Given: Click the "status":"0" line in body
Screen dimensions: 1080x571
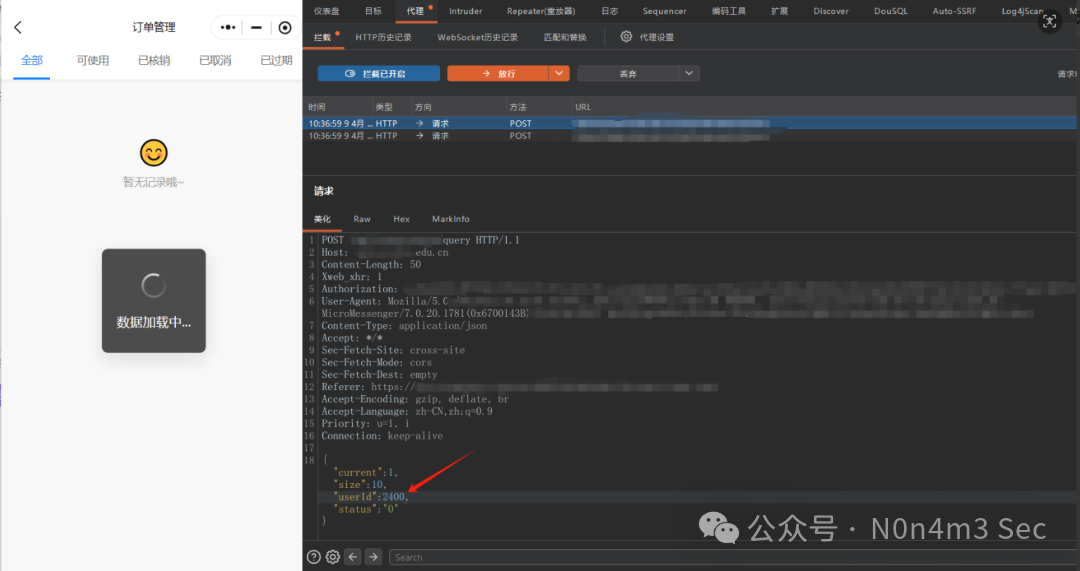Looking at the screenshot, I should pos(366,509).
